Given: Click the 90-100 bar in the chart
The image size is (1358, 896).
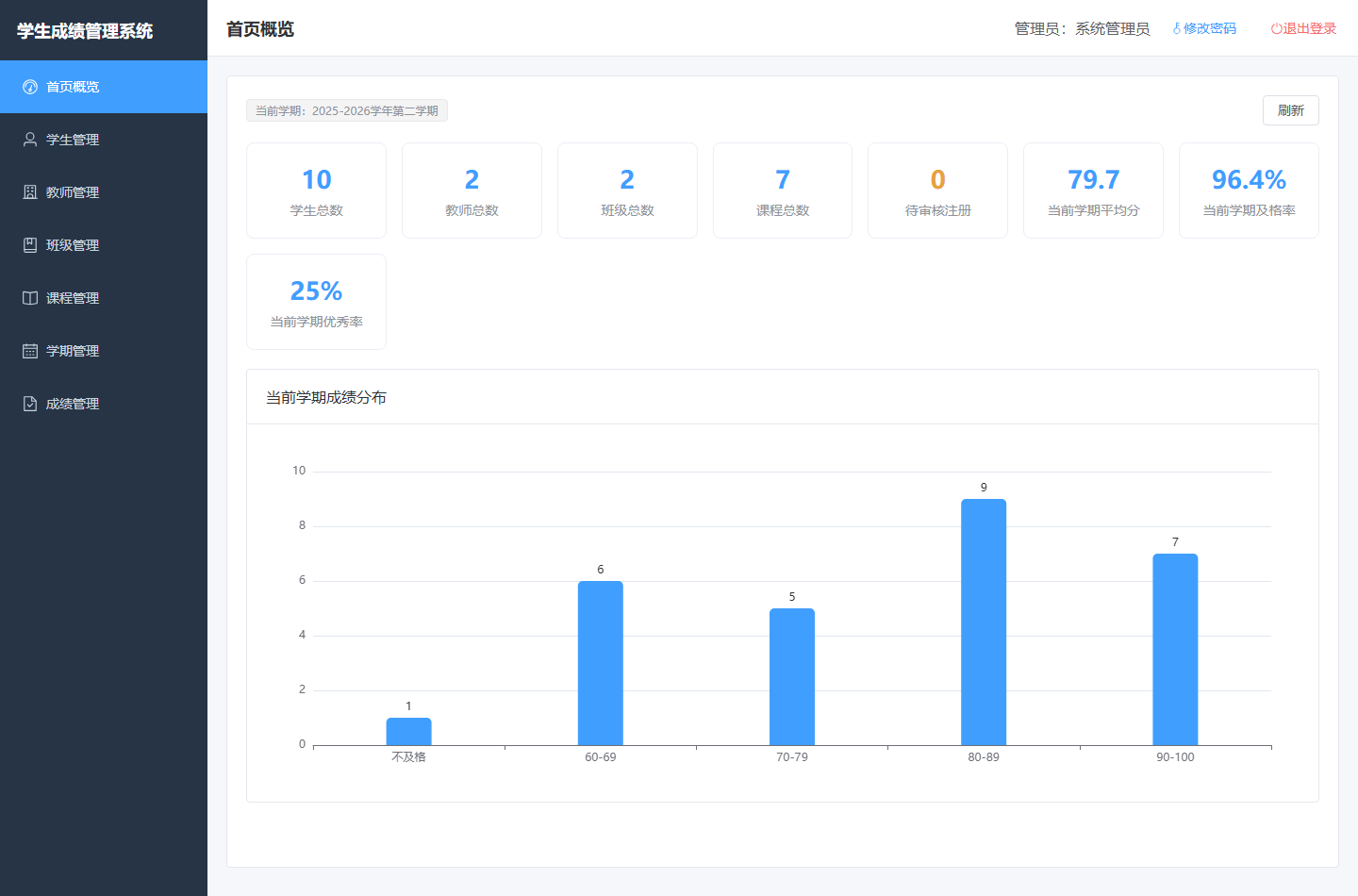Looking at the screenshot, I should [1175, 650].
